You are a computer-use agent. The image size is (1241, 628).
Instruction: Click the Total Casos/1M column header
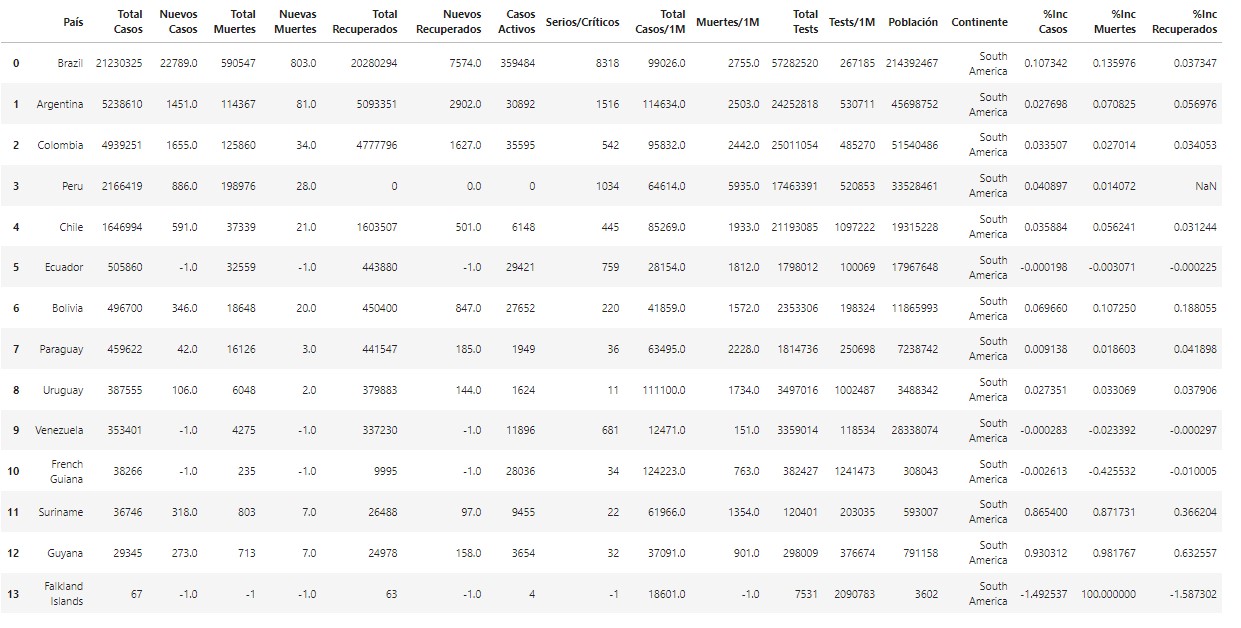[x=661, y=22]
